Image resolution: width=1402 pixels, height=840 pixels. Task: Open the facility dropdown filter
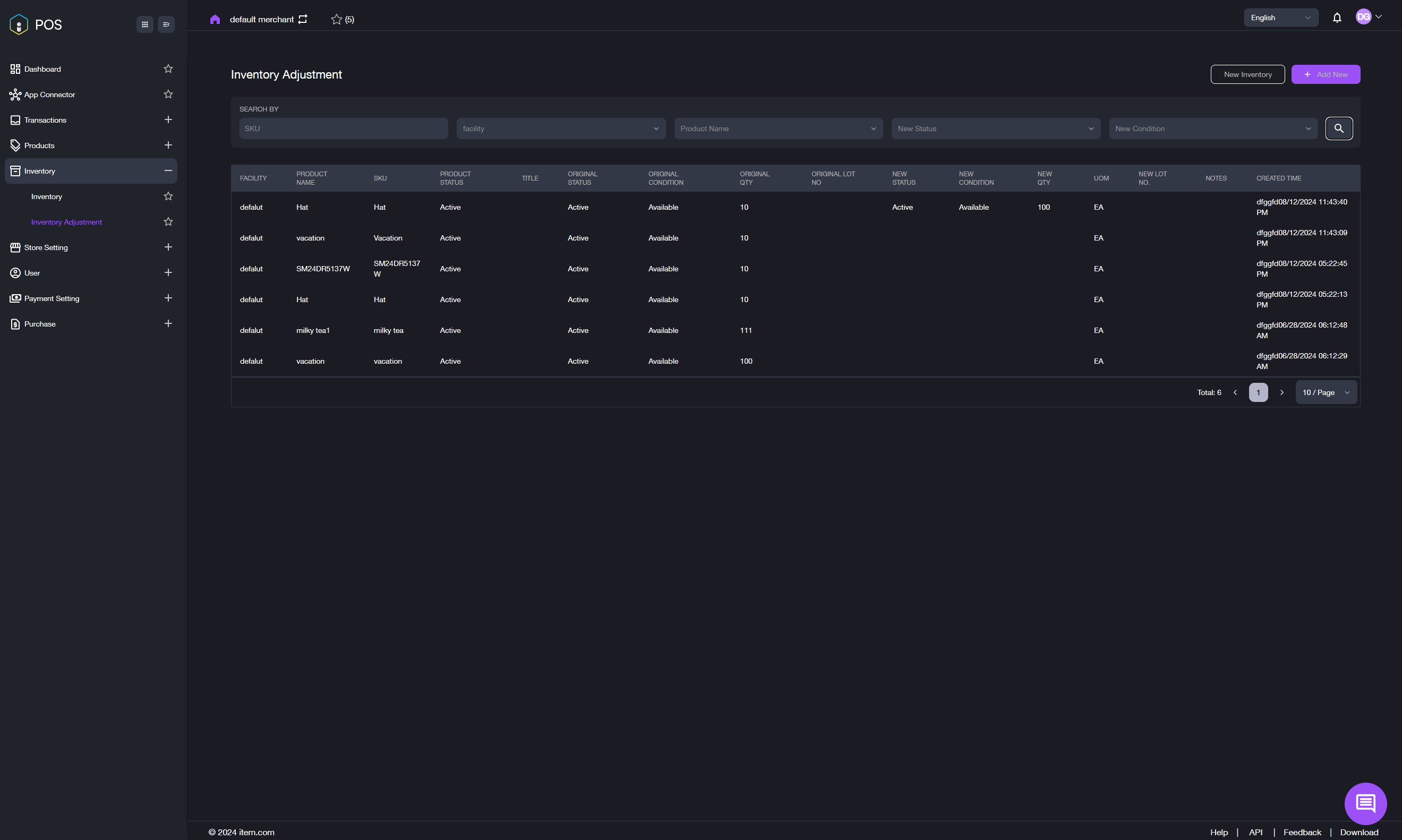560,128
